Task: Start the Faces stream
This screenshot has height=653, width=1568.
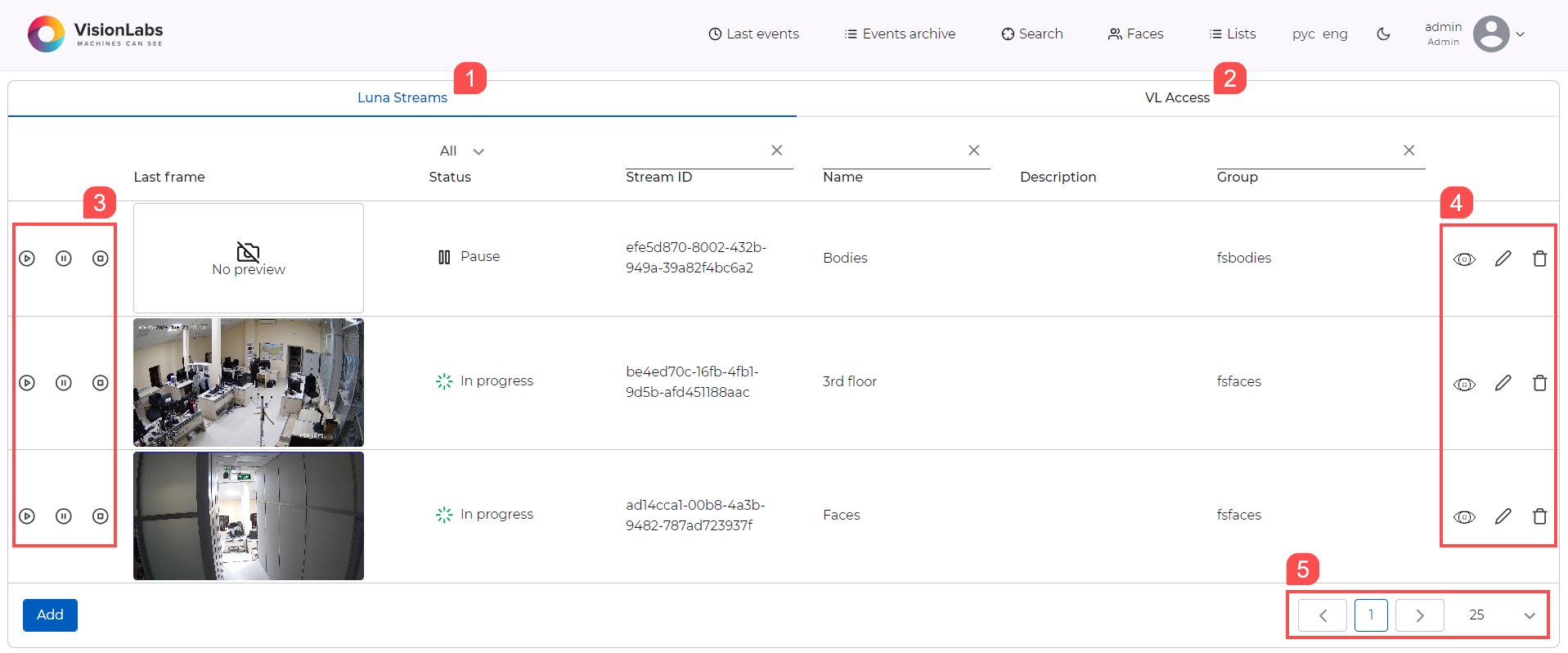Action: click(x=27, y=516)
